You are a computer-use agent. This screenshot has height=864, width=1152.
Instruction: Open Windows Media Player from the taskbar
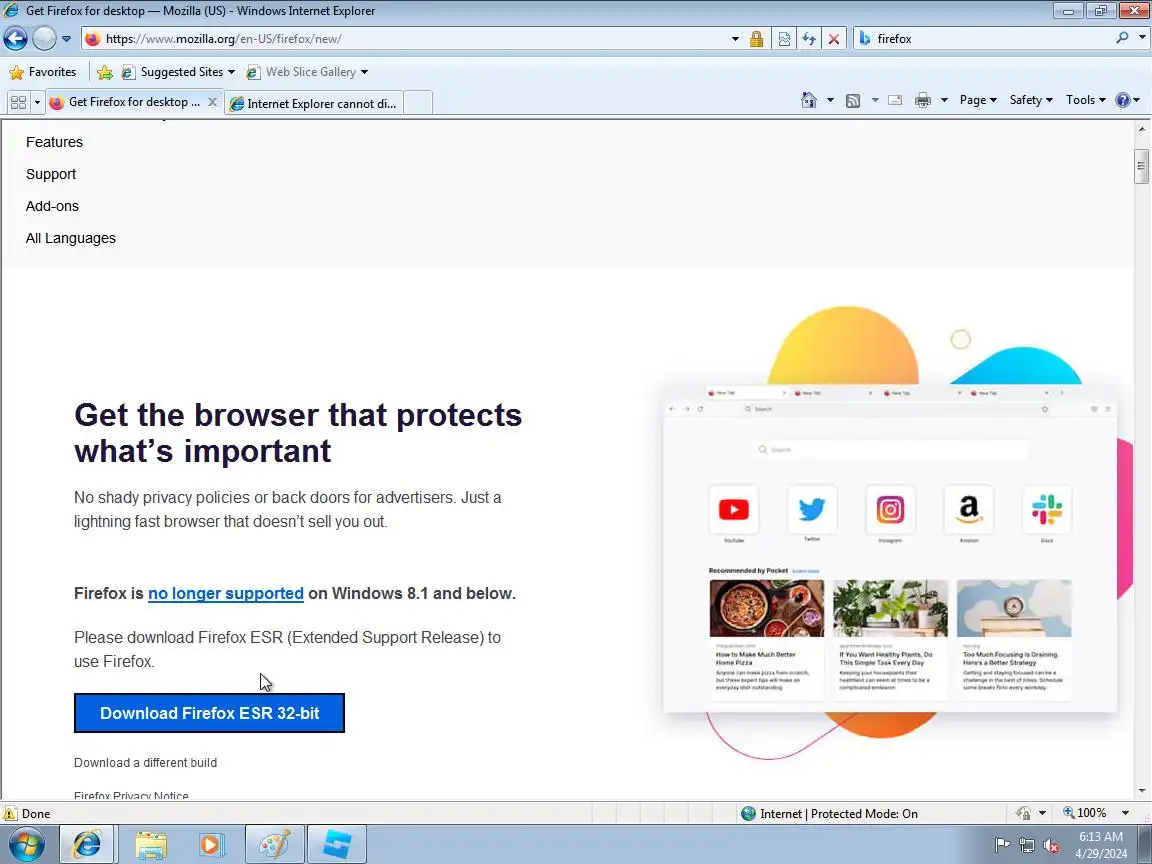(x=212, y=844)
